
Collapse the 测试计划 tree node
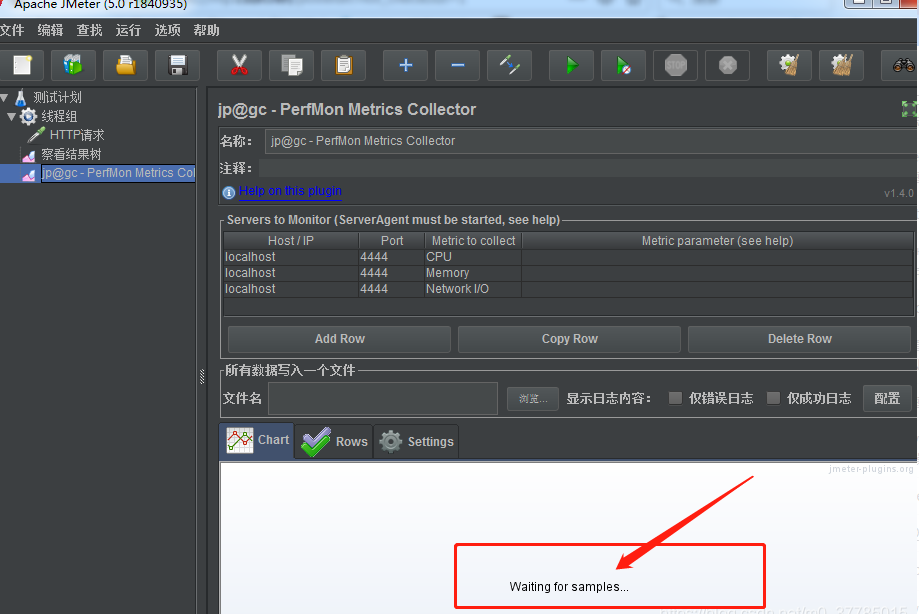point(4,97)
